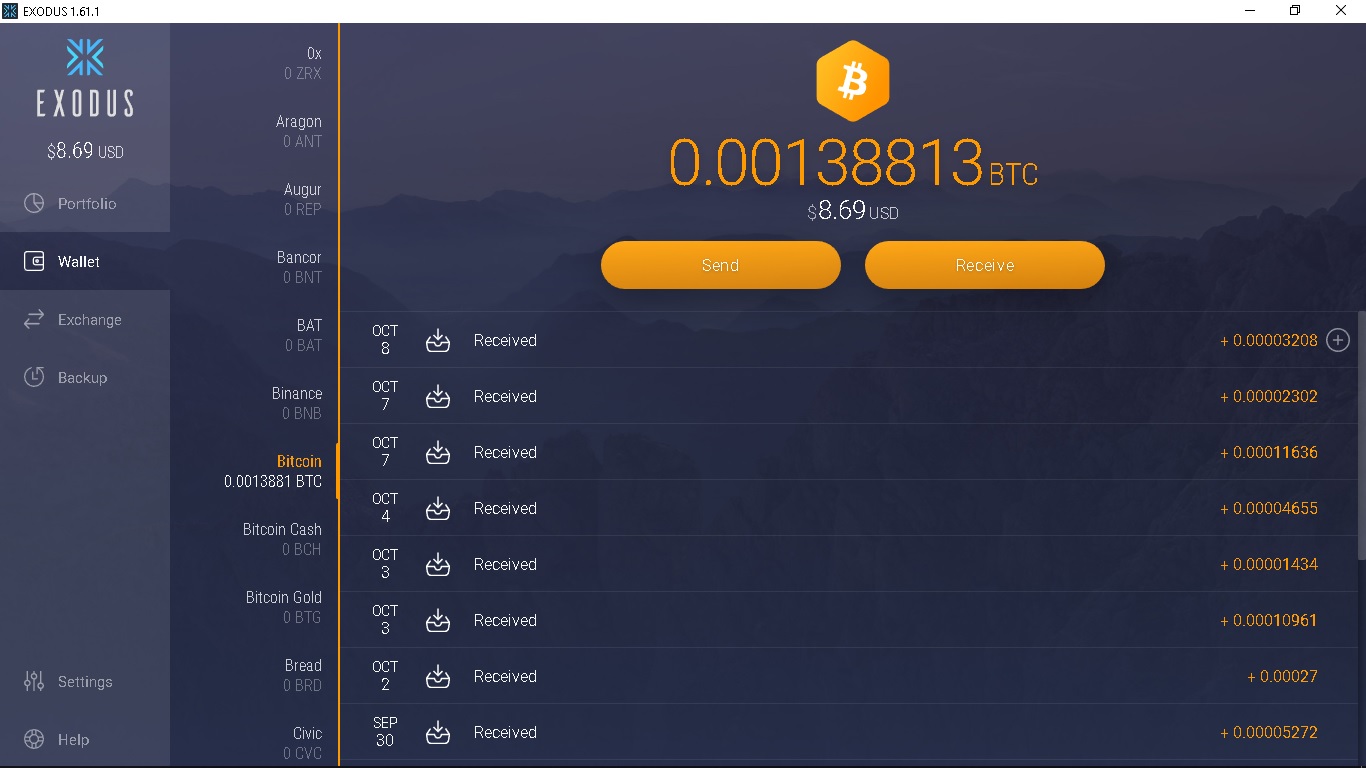Click Received label on Oct 4 row
Image resolution: width=1366 pixels, height=768 pixels.
[505, 508]
